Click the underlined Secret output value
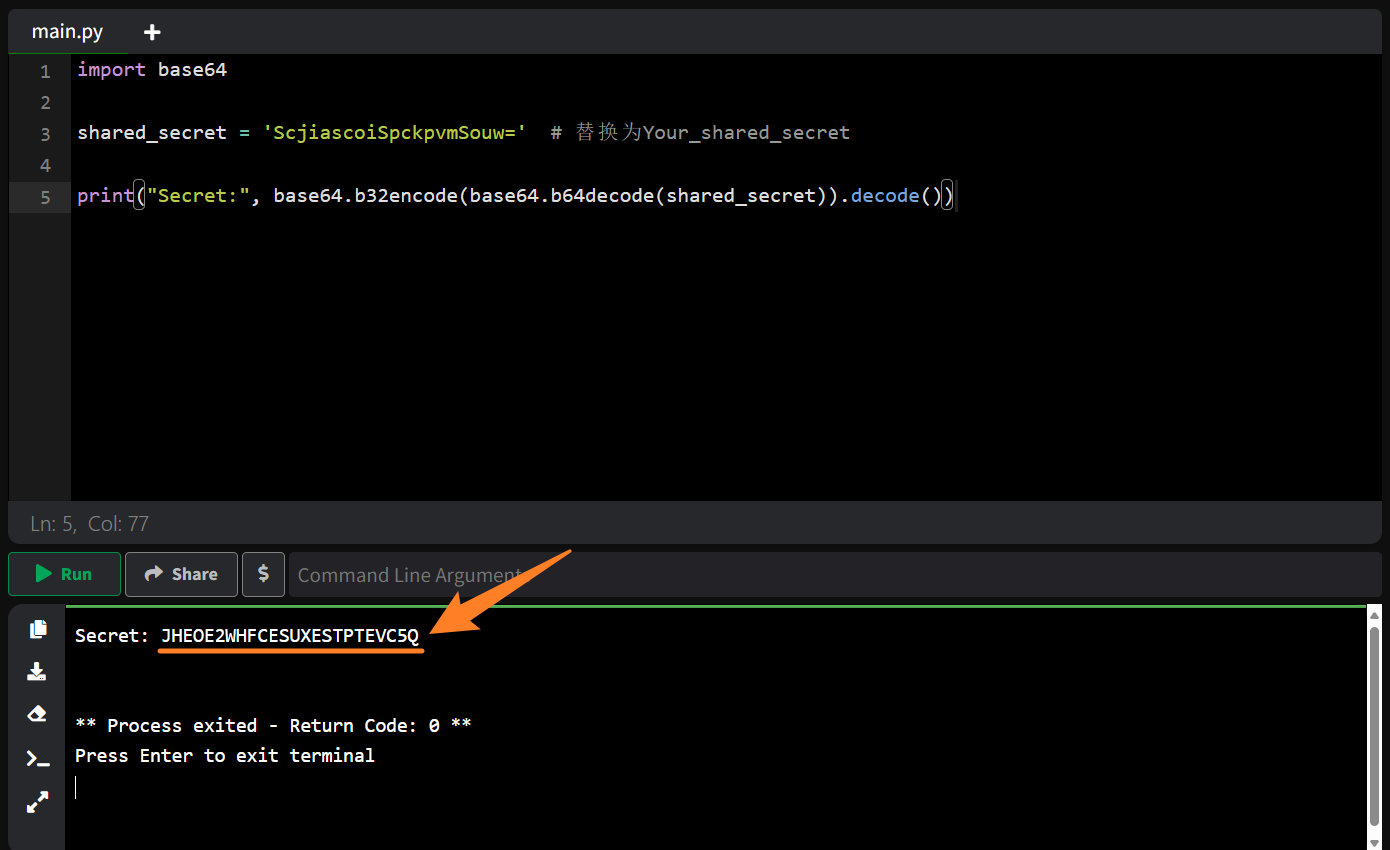The image size is (1390, 850). tap(290, 636)
